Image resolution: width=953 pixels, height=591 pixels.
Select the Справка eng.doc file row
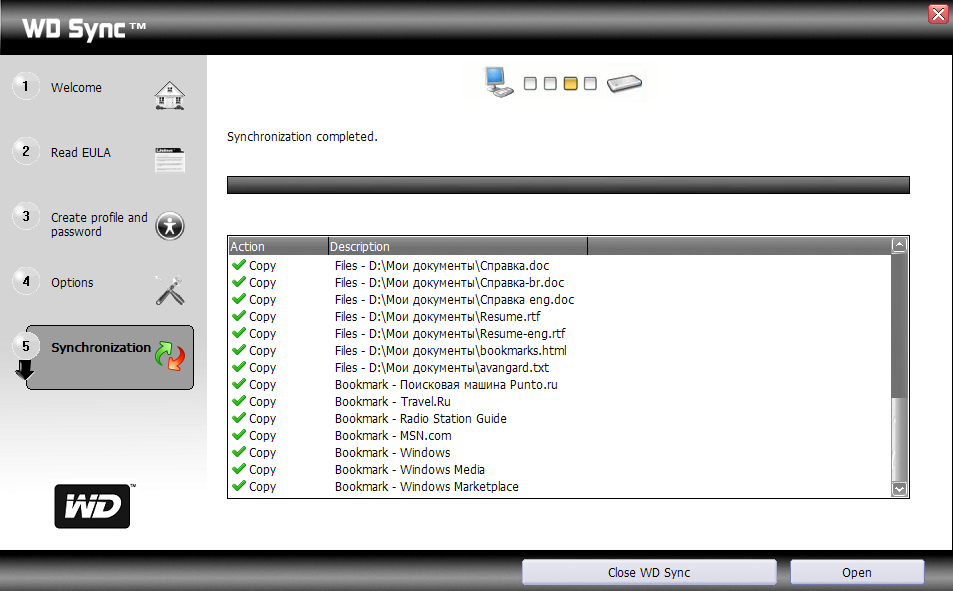coord(560,300)
